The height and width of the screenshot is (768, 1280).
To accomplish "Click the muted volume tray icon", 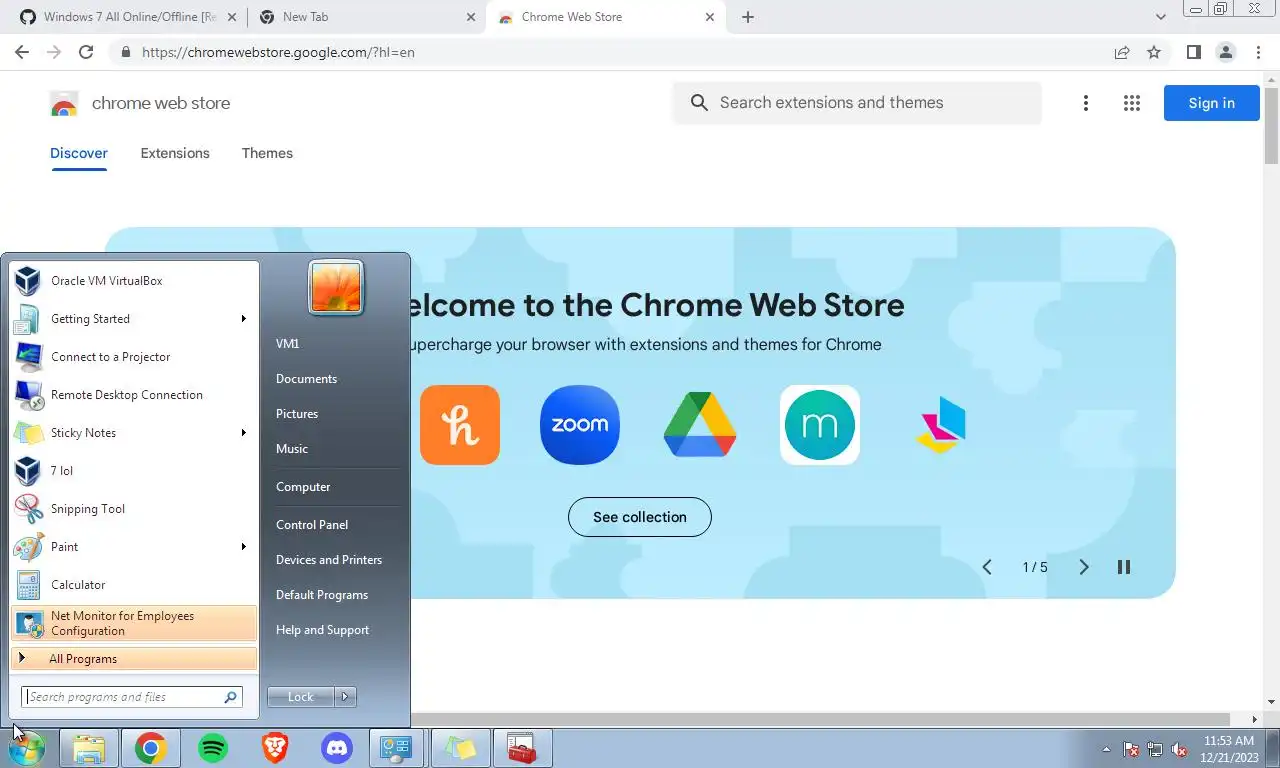I will point(1179,749).
